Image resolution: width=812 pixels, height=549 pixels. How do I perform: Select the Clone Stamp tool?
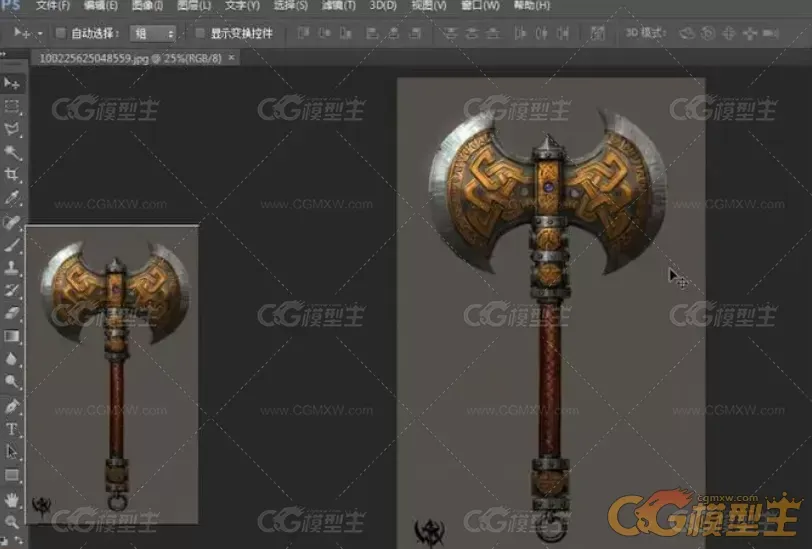pyautogui.click(x=11, y=267)
